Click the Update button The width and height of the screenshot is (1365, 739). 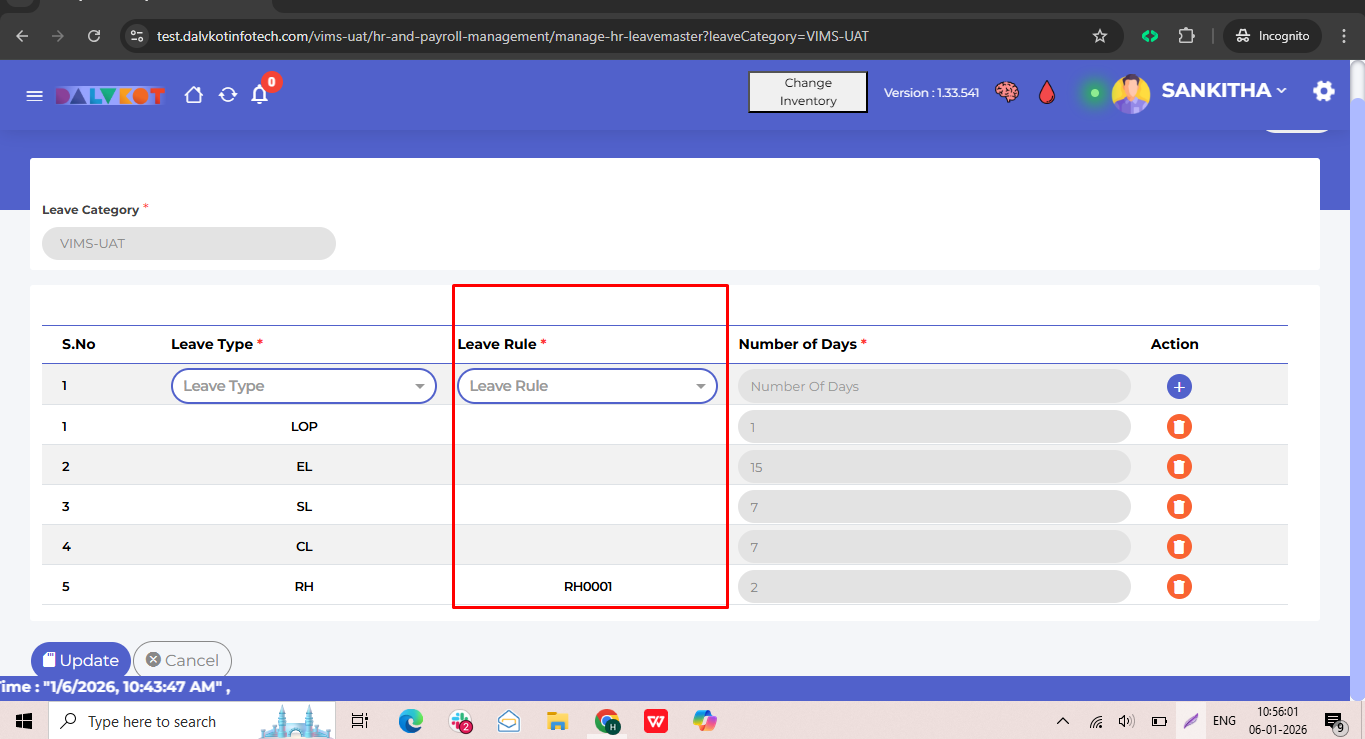pyautogui.click(x=80, y=660)
